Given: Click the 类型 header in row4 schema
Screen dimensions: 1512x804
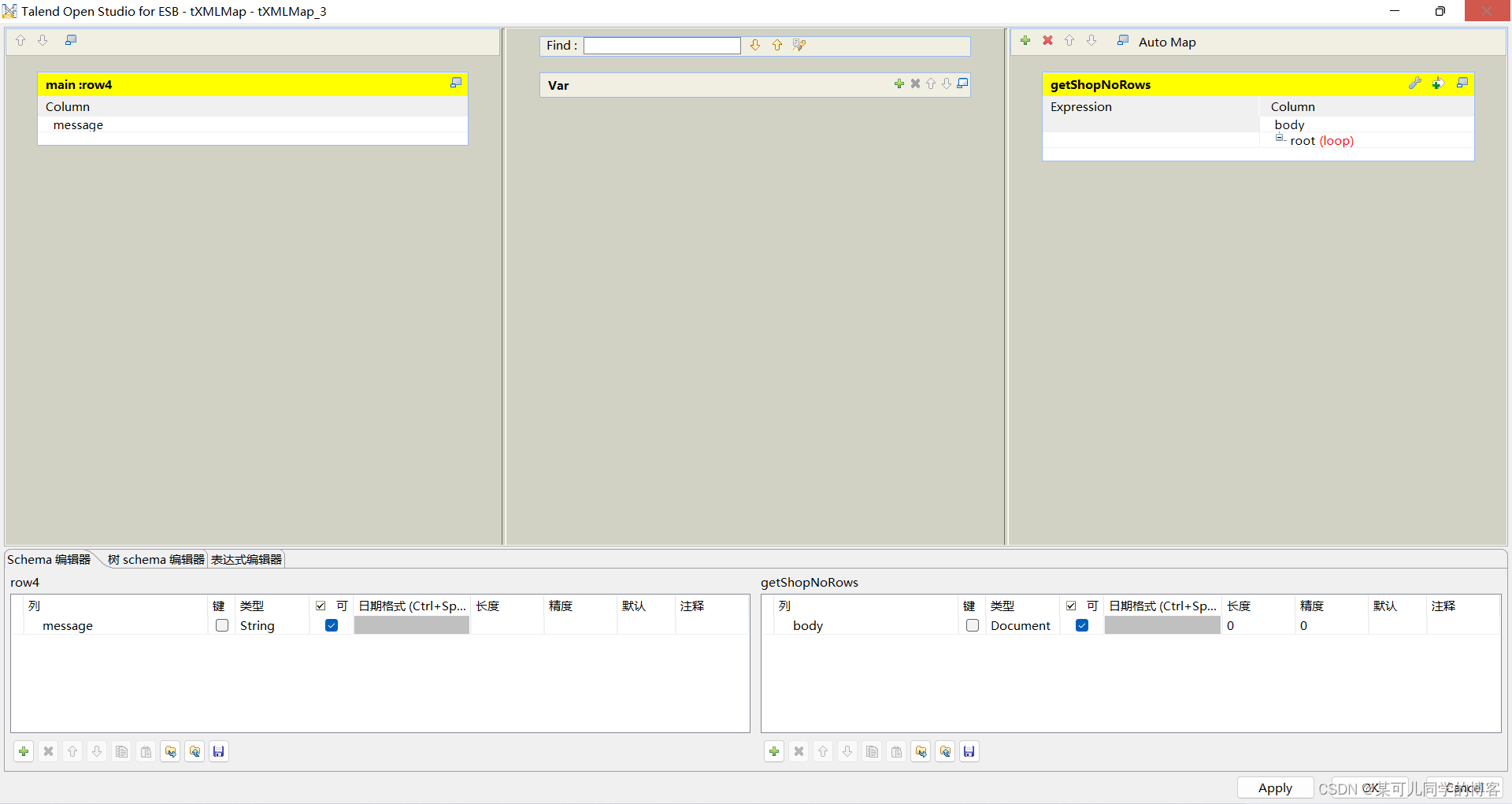Looking at the screenshot, I should point(252,606).
